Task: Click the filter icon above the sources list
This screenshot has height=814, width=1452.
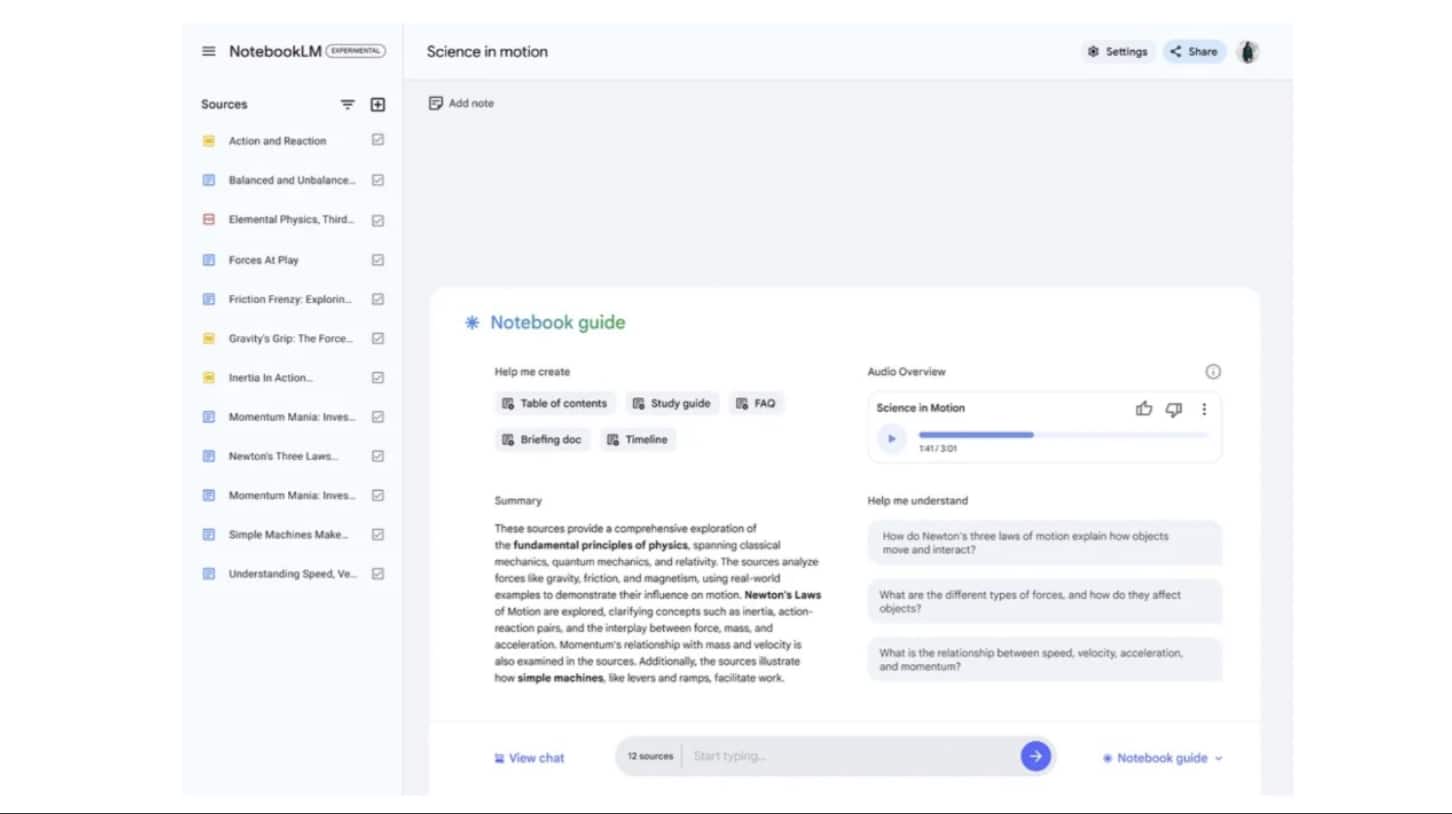Action: point(347,104)
